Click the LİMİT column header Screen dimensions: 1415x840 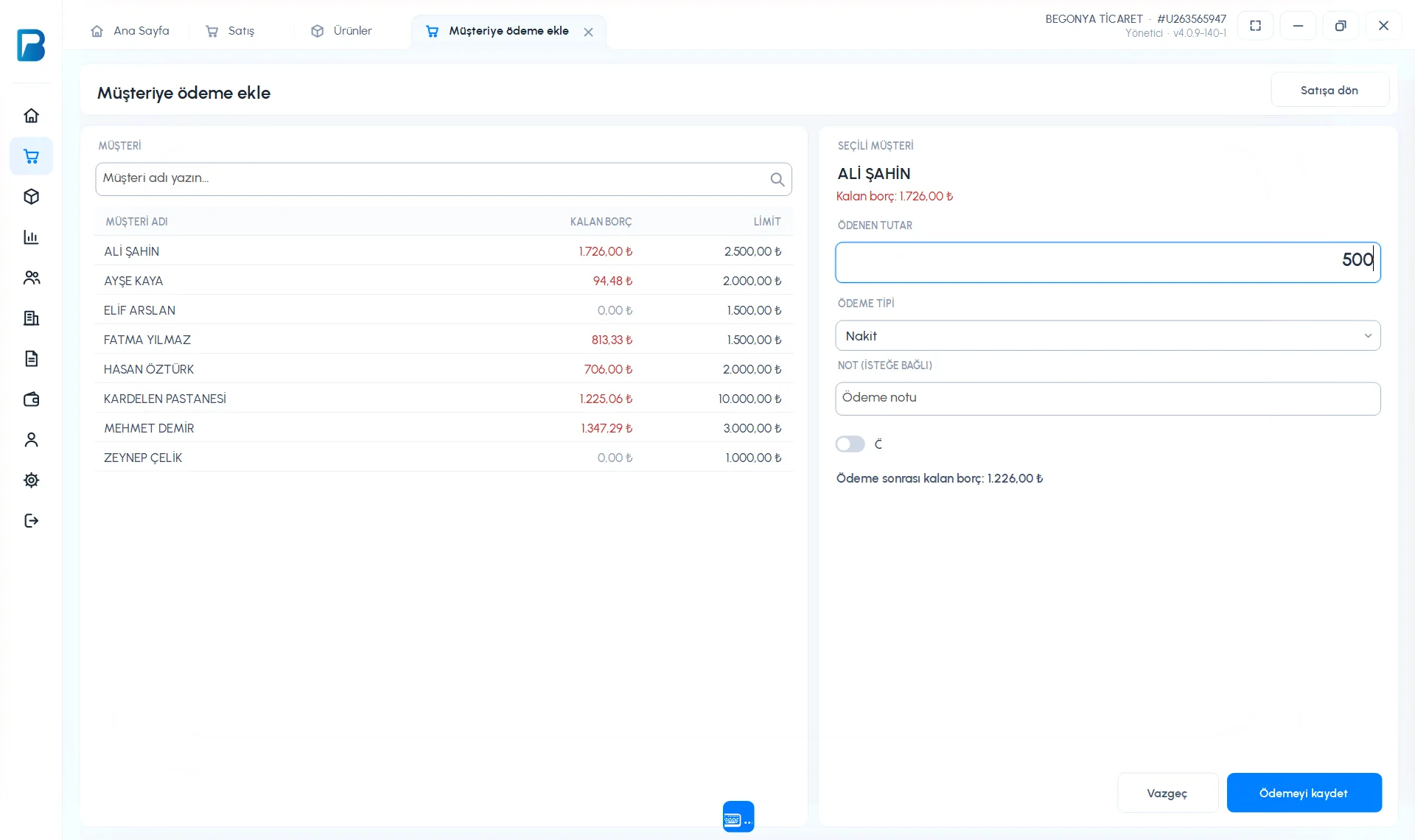(x=766, y=222)
